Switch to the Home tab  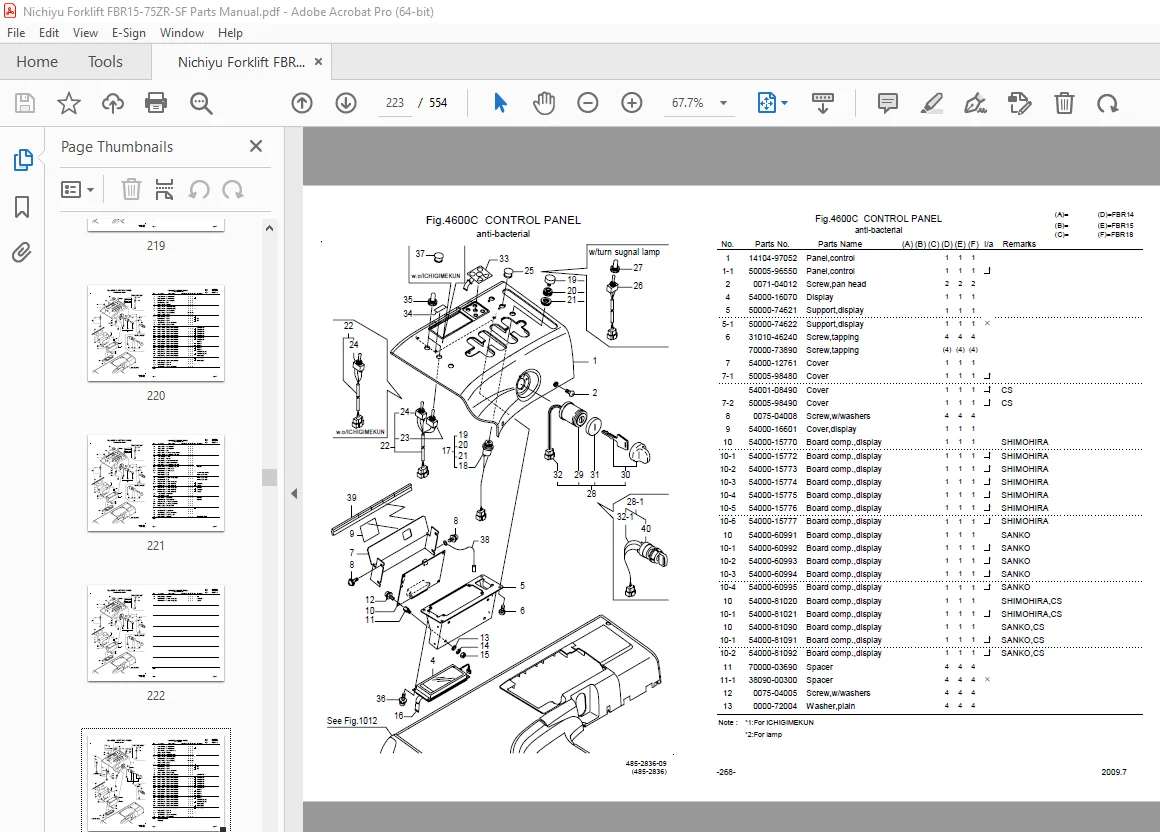(37, 61)
